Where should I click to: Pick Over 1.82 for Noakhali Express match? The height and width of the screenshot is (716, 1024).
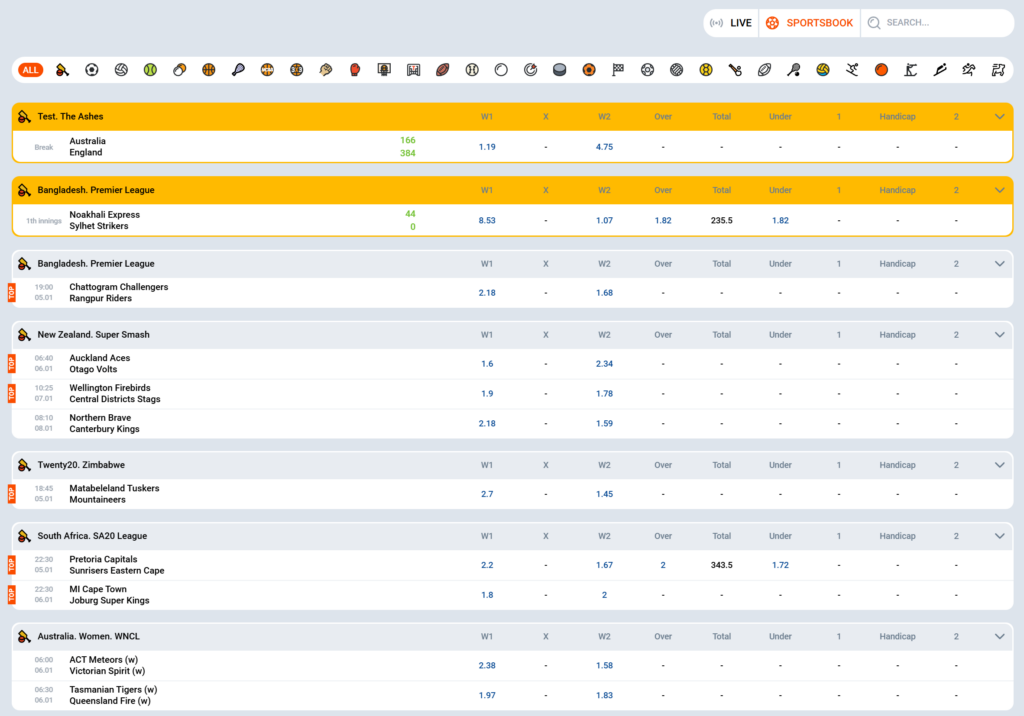662,220
